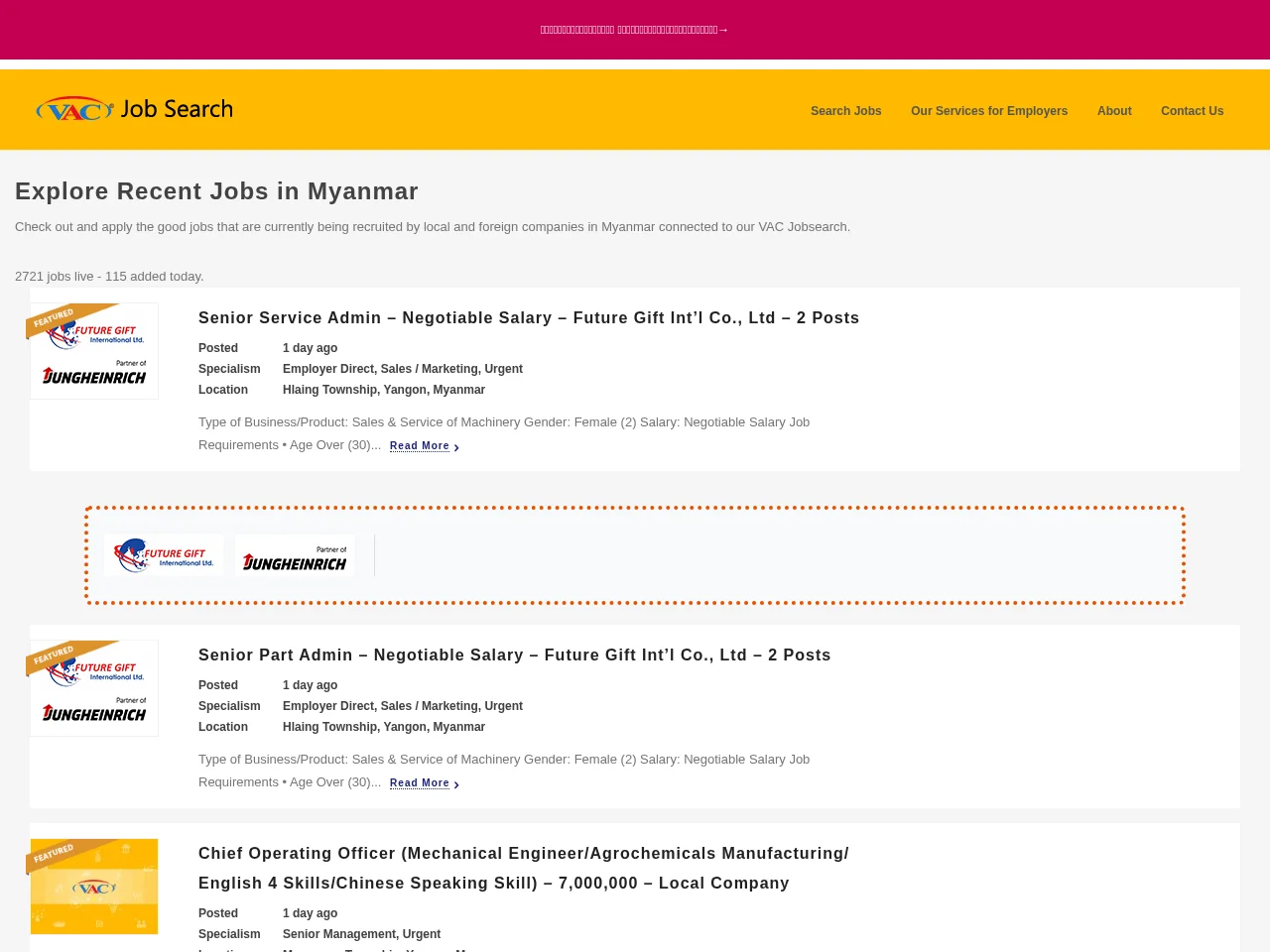Click 'Senior Management, Urgent' specialism text
This screenshot has width=1270, height=952.
point(361,934)
